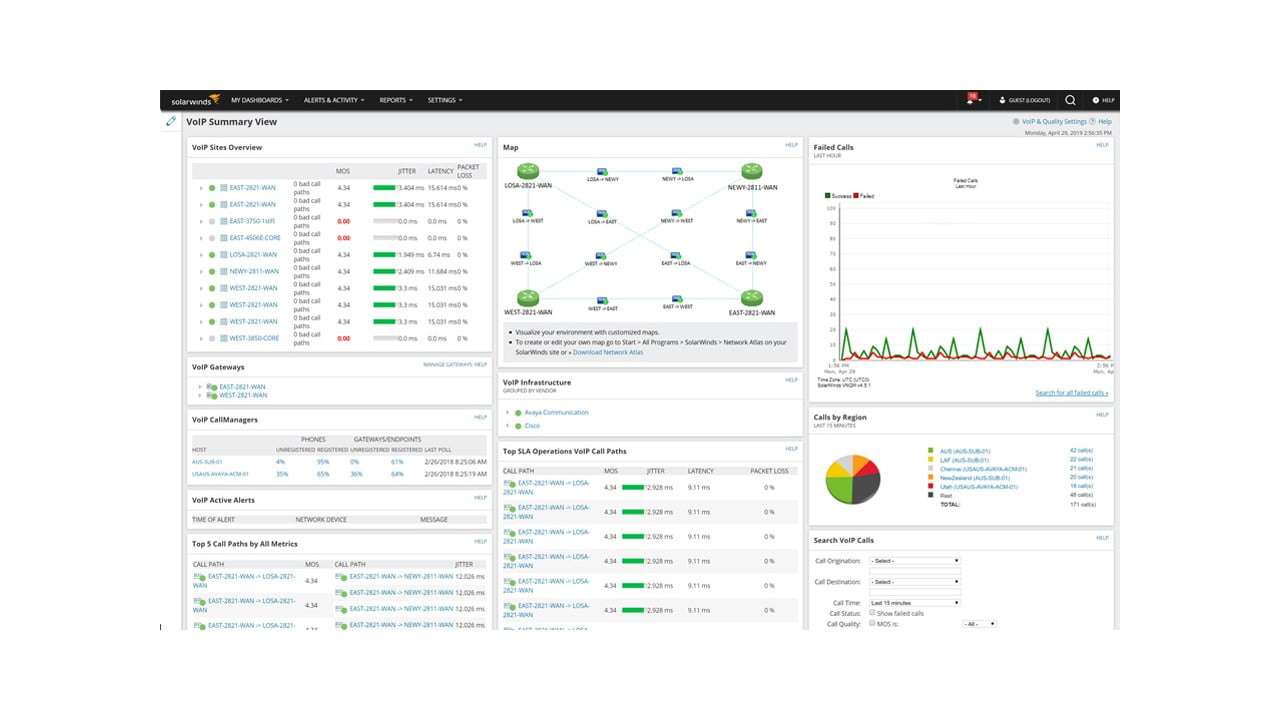Open the Alerts & Activity menu
The width and height of the screenshot is (1280, 720).
[333, 100]
